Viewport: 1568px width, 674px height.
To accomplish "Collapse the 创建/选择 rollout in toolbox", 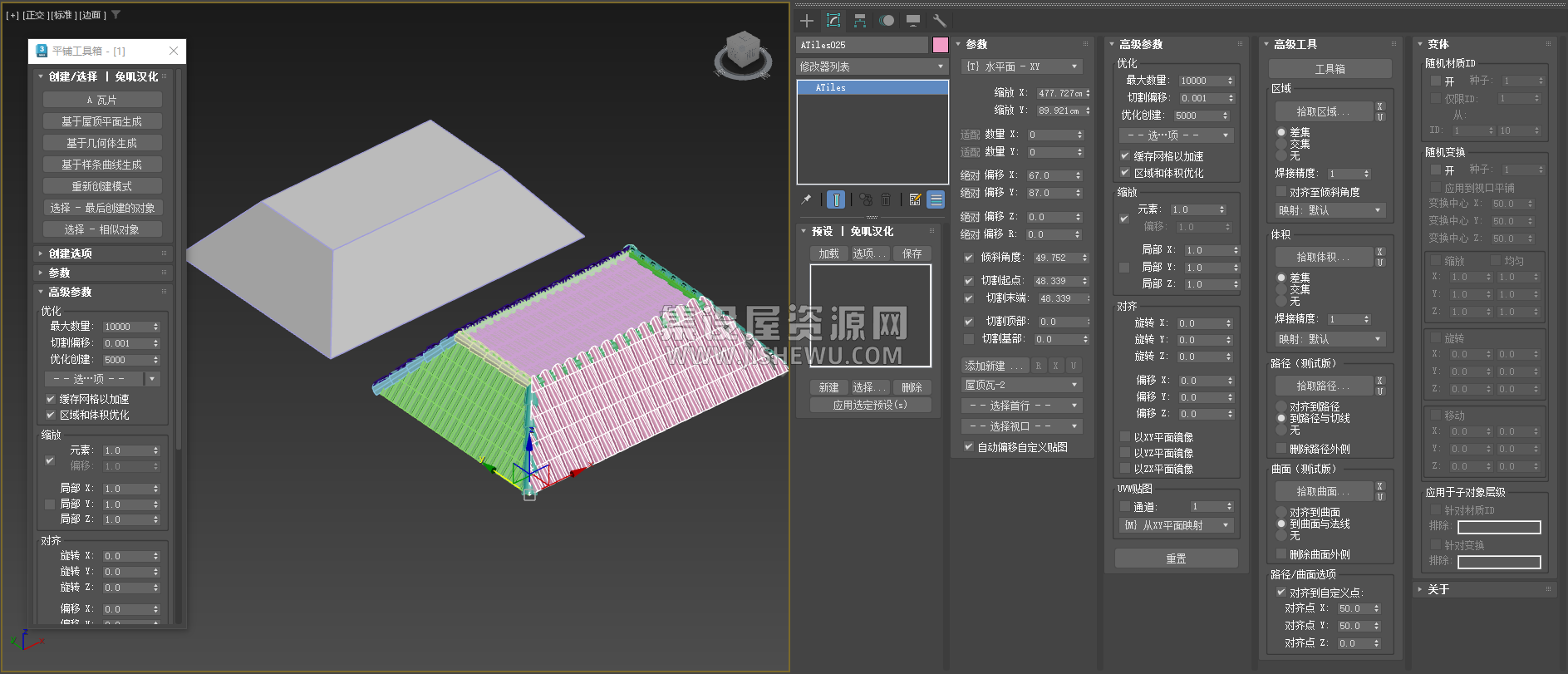I will [103, 76].
